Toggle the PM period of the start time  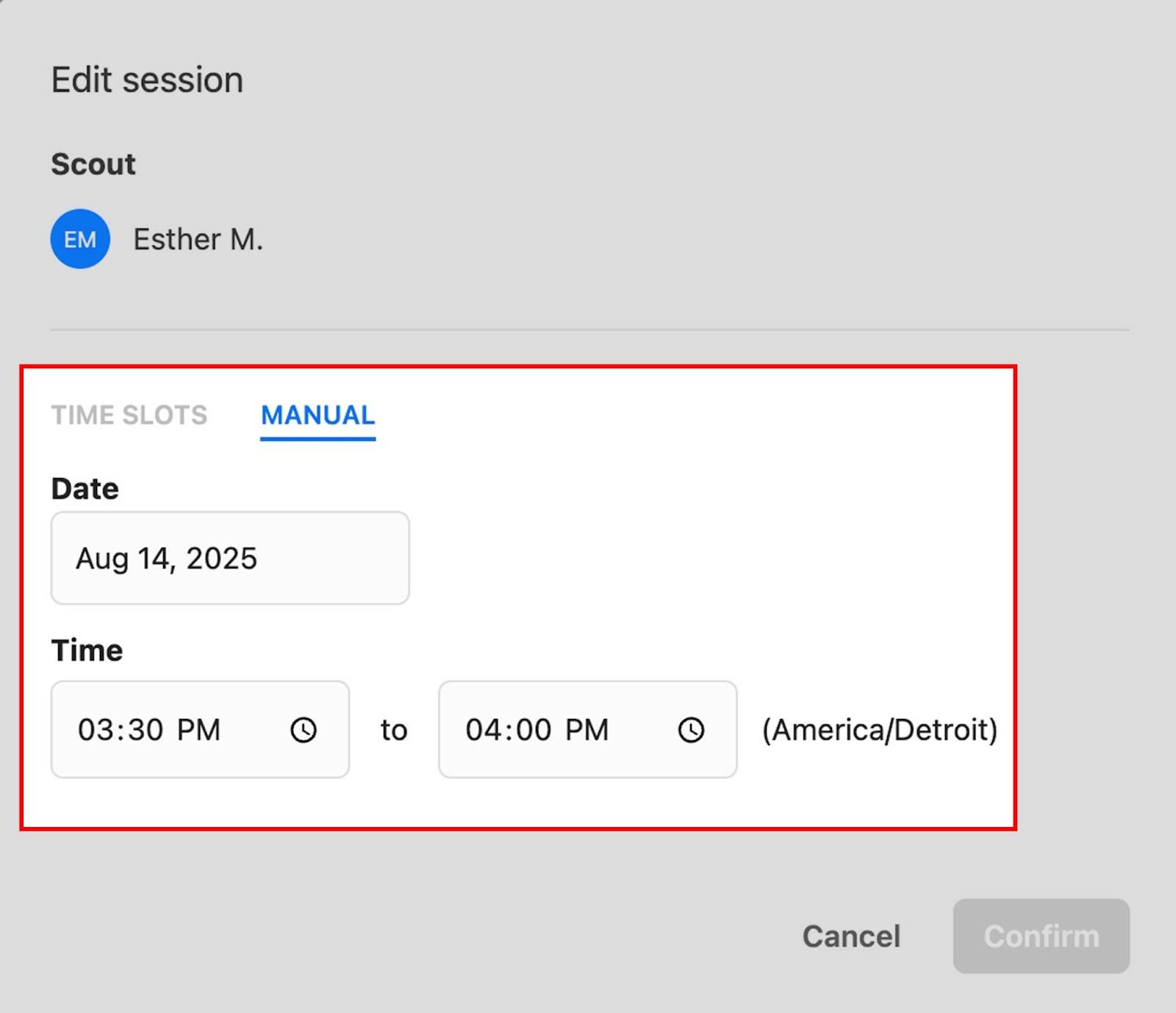[x=198, y=730]
